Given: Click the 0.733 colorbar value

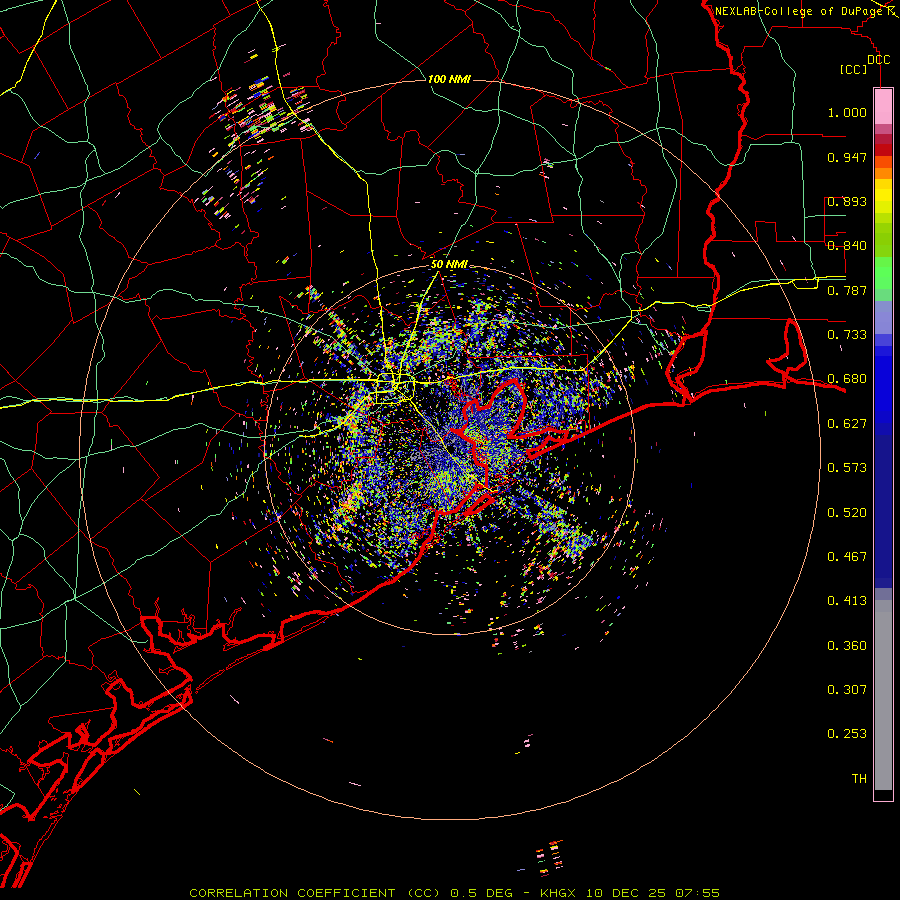Looking at the screenshot, I should 847,335.
